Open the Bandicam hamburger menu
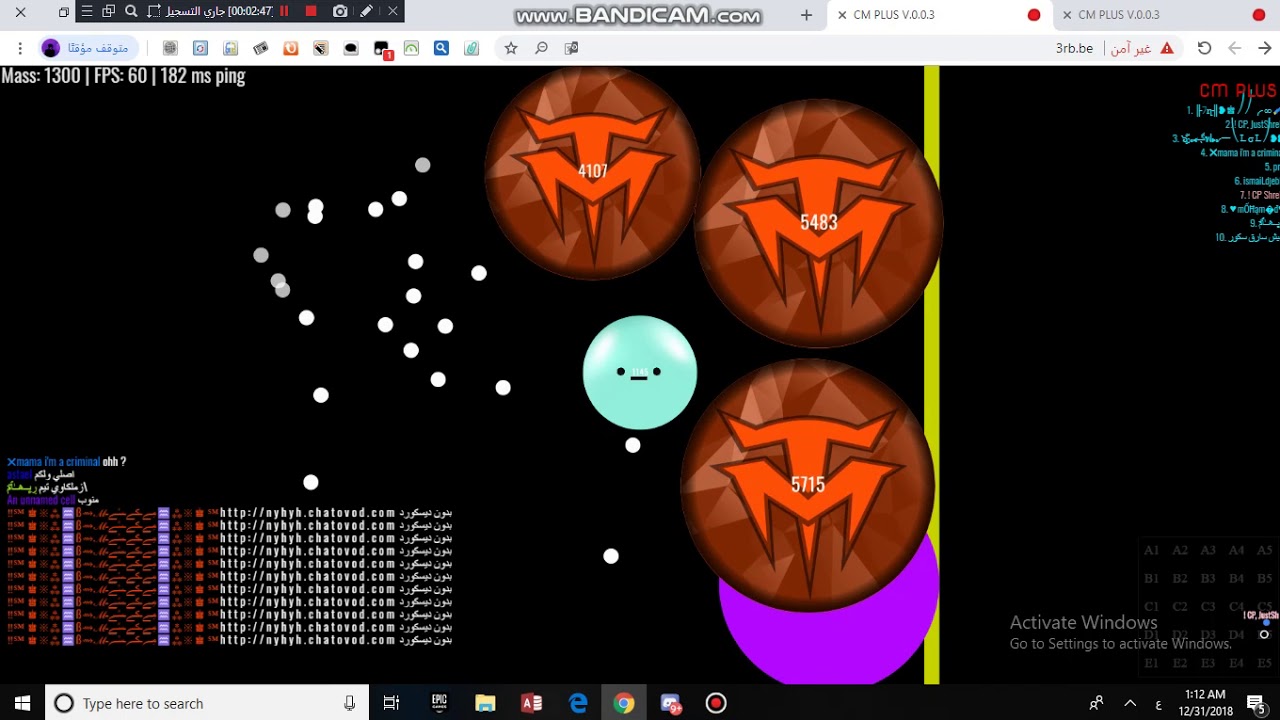The height and width of the screenshot is (720, 1280). click(x=87, y=12)
